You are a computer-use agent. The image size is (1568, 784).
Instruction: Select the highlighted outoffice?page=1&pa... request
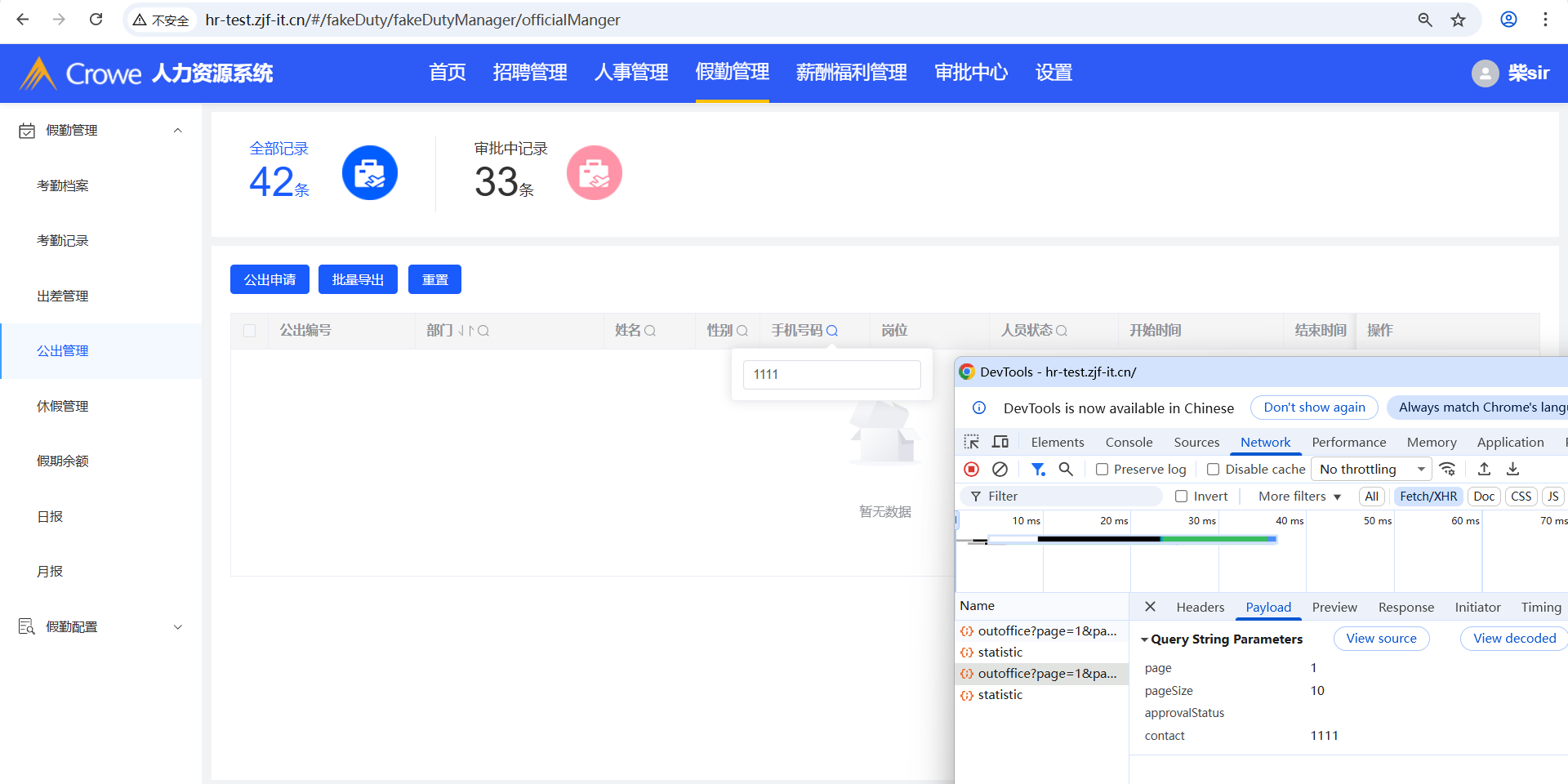coord(1041,673)
